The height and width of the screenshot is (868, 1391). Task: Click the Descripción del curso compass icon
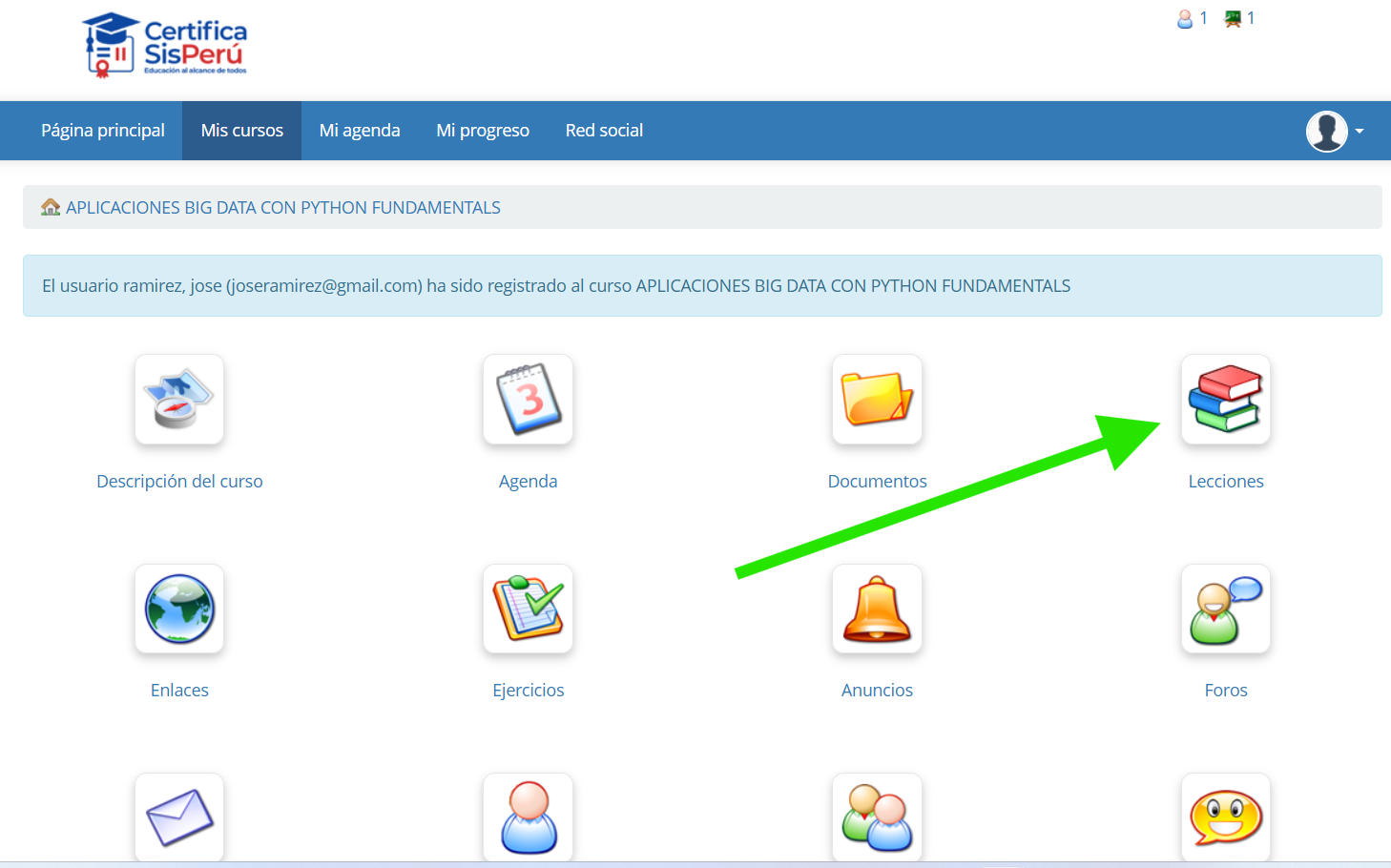(x=179, y=400)
